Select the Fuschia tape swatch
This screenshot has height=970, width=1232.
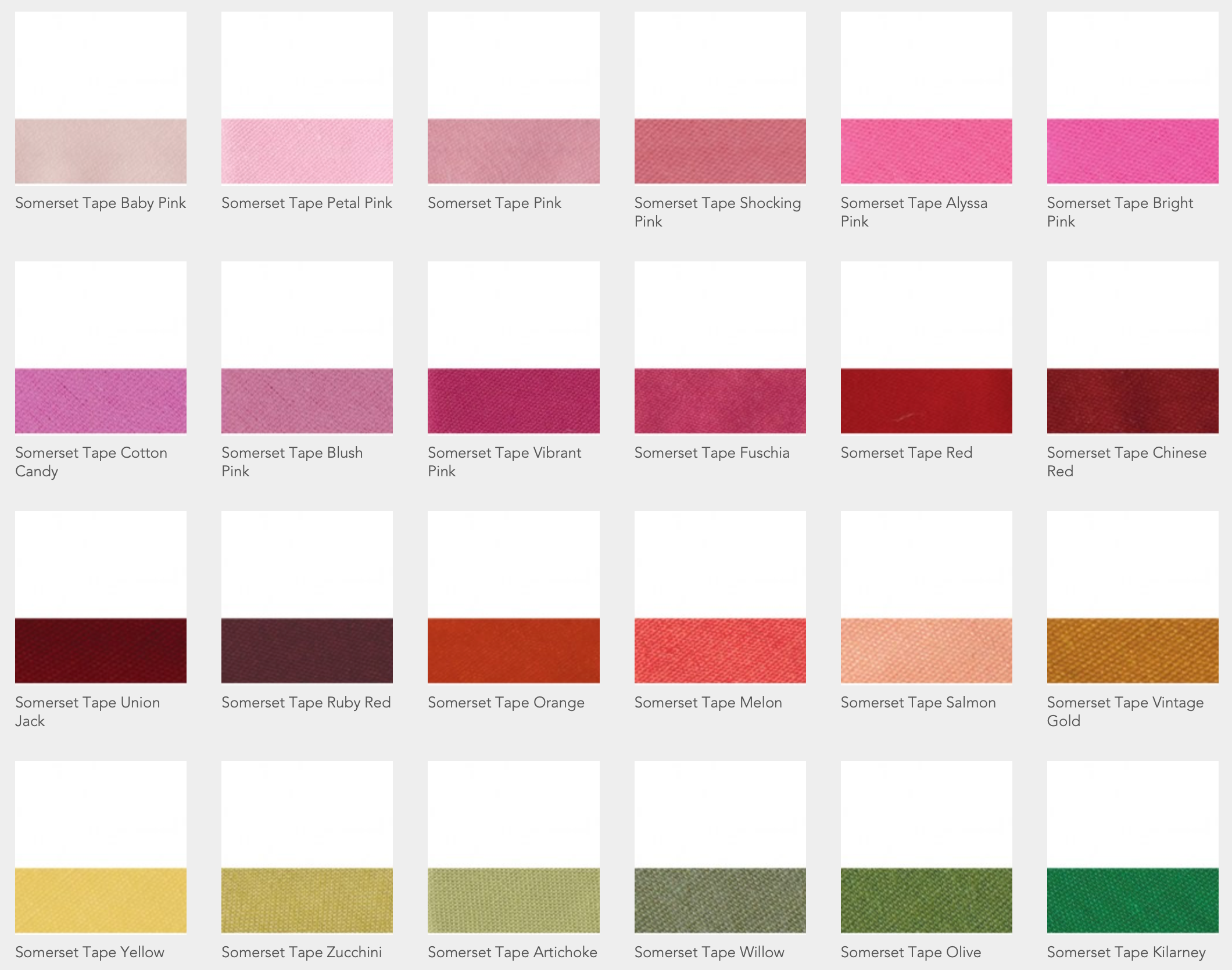click(719, 401)
